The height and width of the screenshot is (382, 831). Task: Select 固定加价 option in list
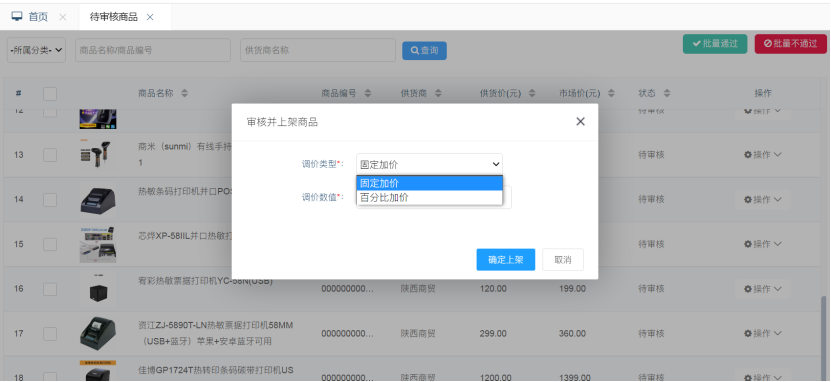coord(429,183)
